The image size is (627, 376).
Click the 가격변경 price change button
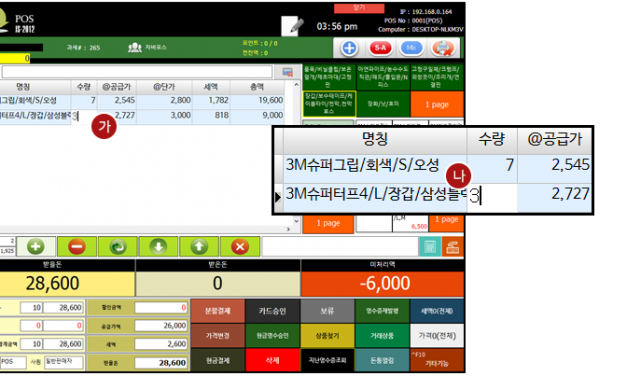point(218,336)
